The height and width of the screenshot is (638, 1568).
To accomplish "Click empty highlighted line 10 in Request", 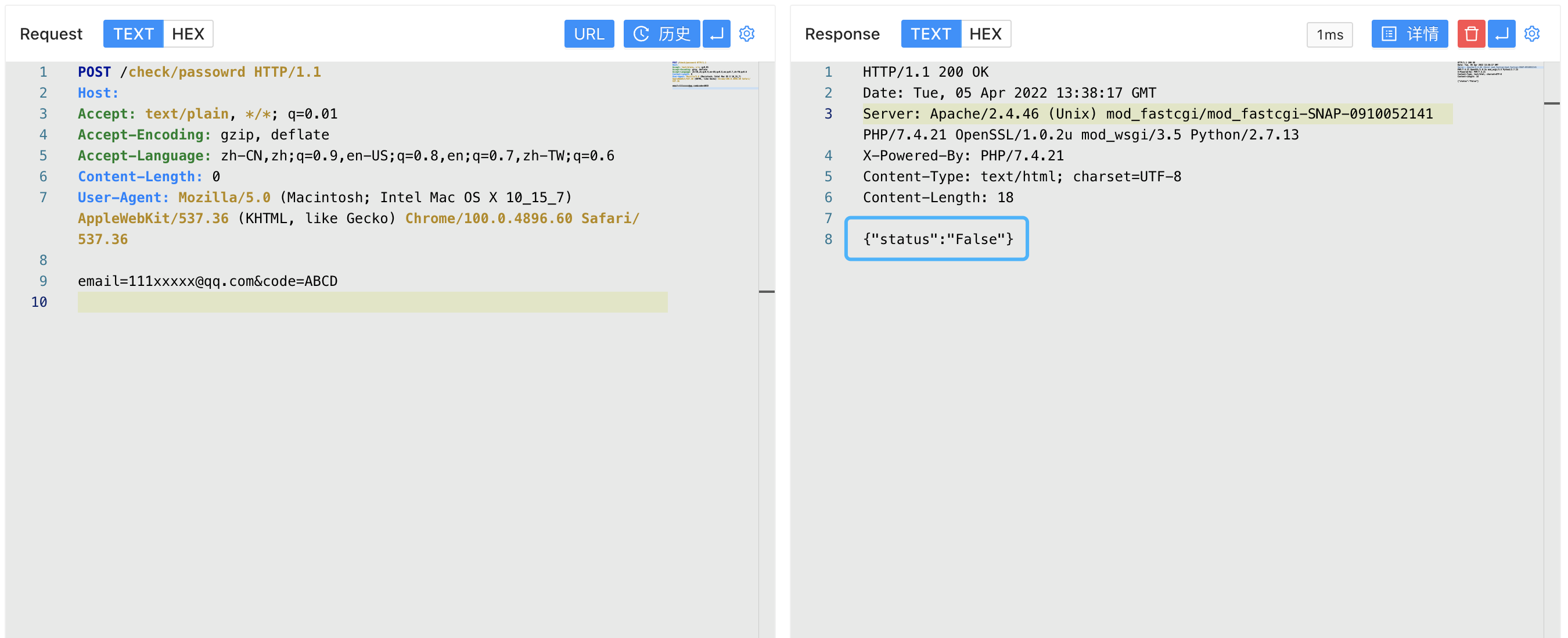I will (x=372, y=302).
